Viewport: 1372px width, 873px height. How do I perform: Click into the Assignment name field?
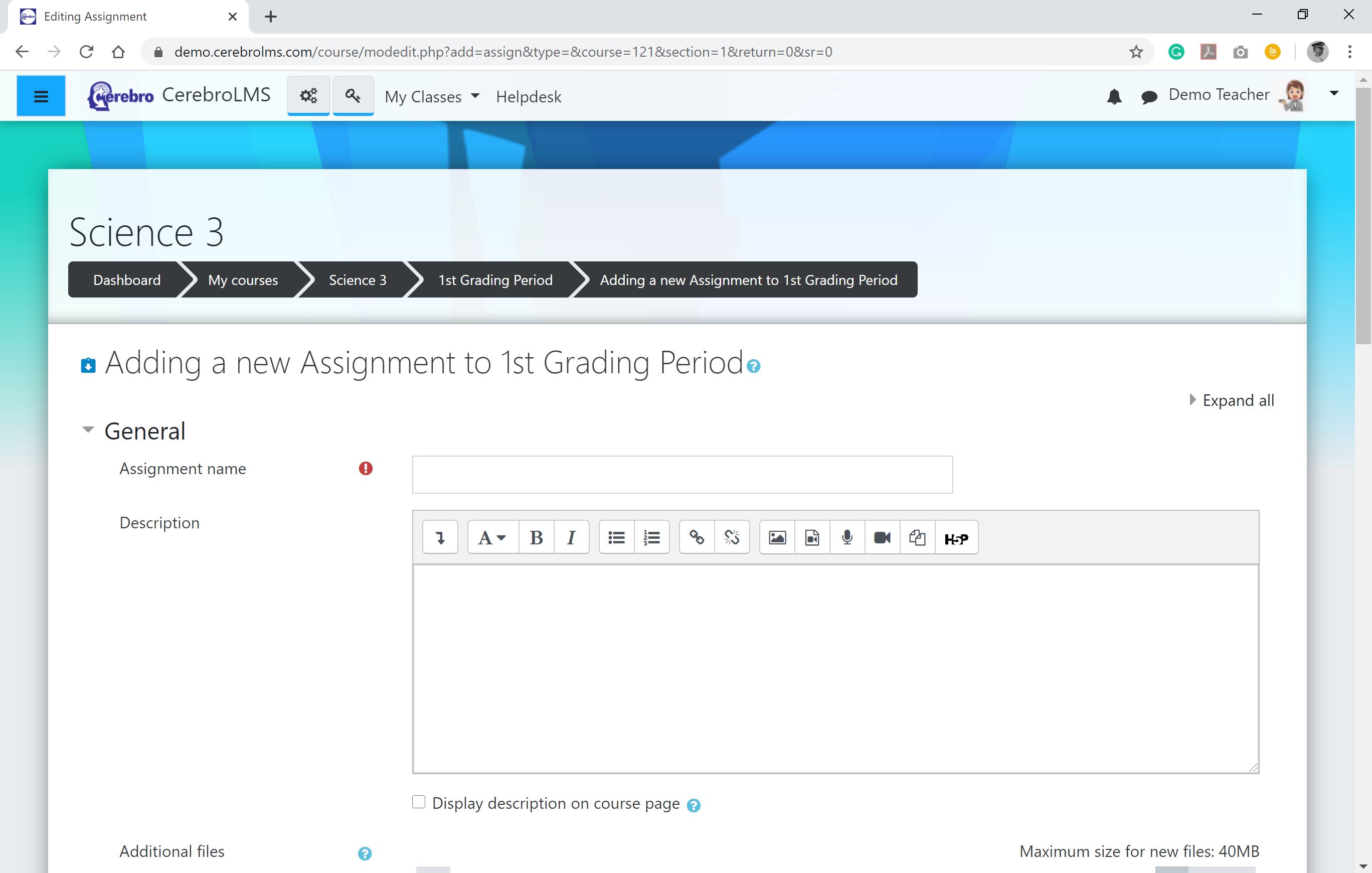(x=681, y=475)
